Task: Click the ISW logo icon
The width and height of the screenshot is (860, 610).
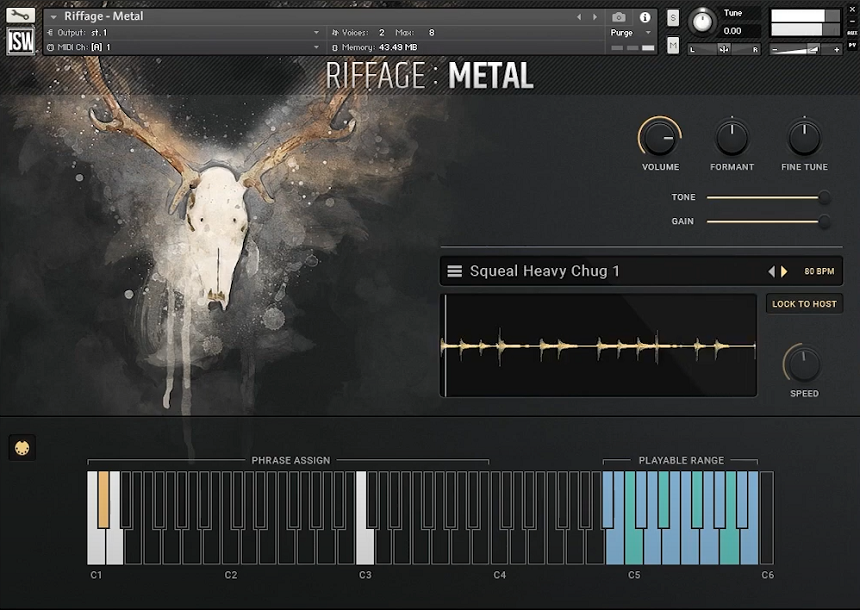Action: [20, 41]
